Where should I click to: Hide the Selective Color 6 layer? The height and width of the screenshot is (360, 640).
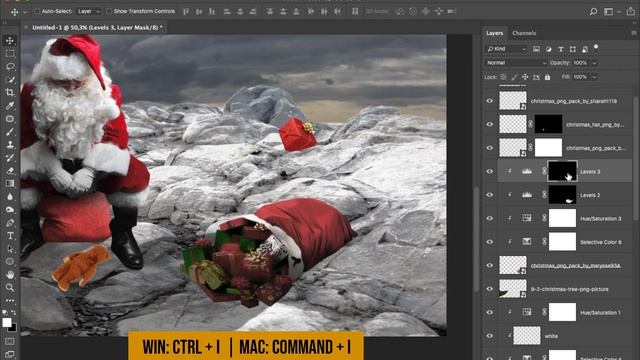tap(489, 242)
